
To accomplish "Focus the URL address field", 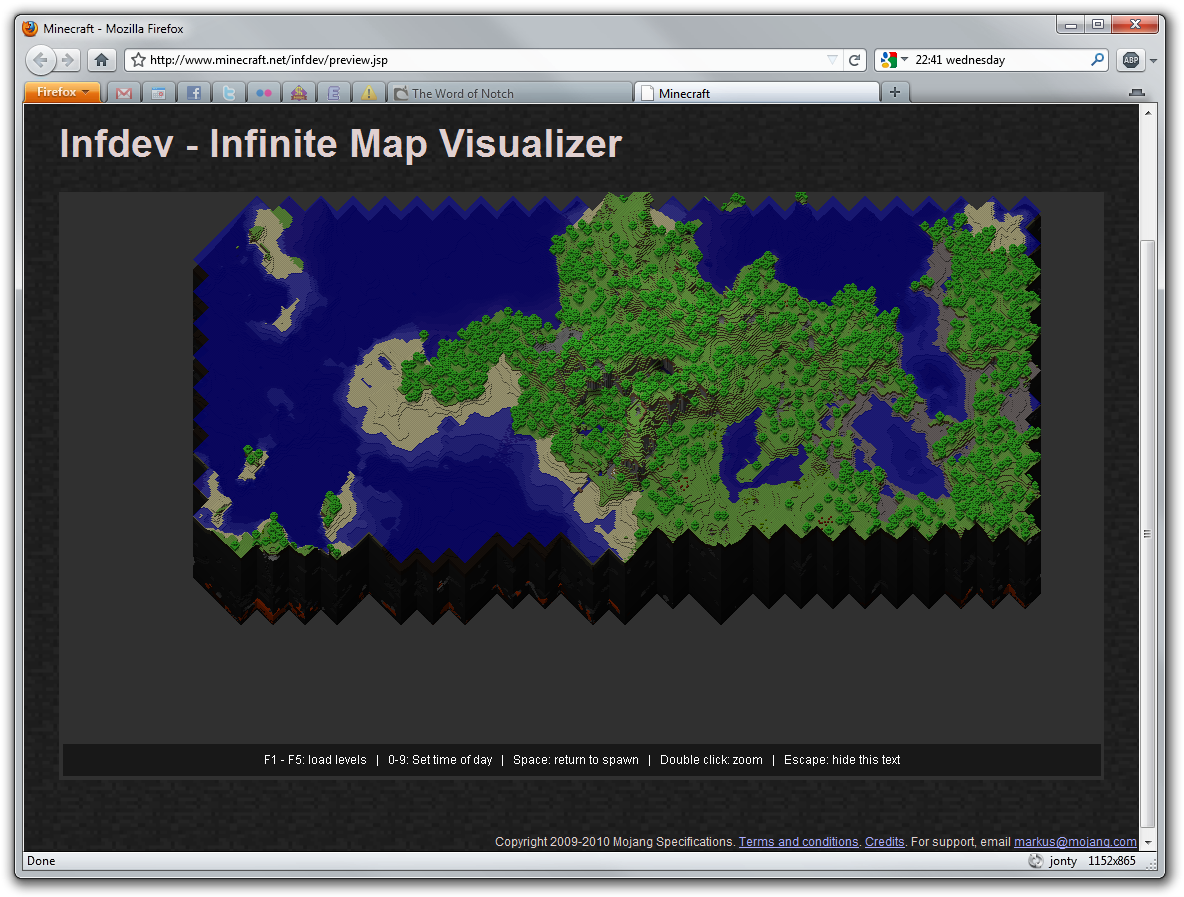I will pyautogui.click(x=483, y=60).
